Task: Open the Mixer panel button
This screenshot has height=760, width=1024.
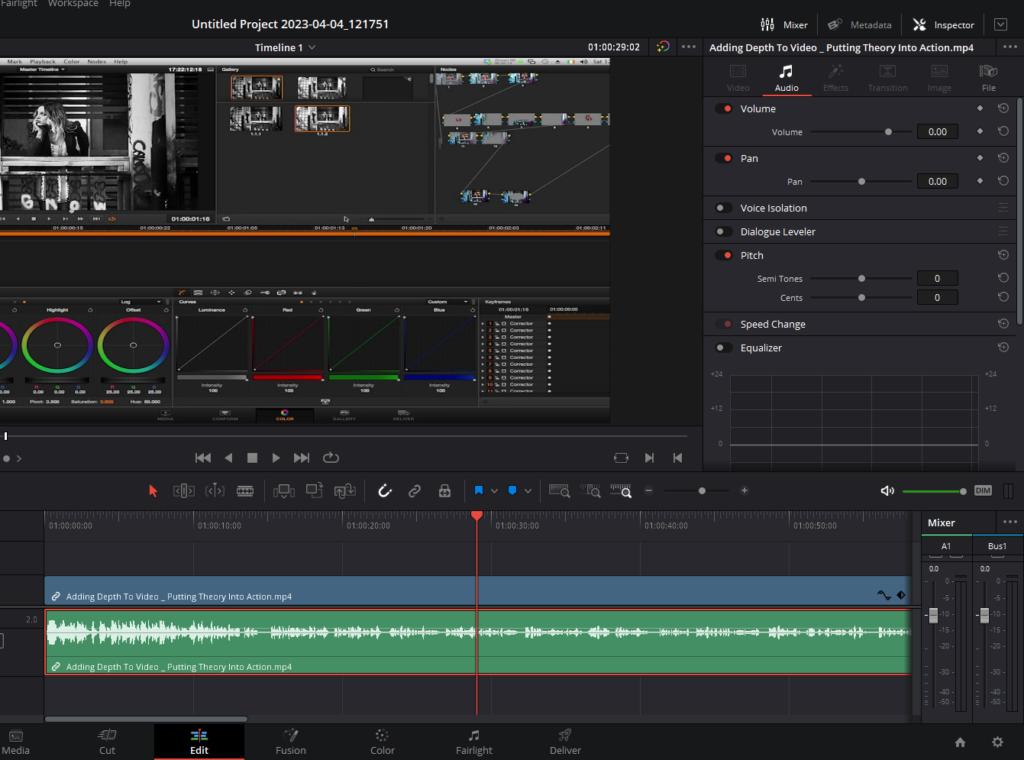Action: click(784, 25)
